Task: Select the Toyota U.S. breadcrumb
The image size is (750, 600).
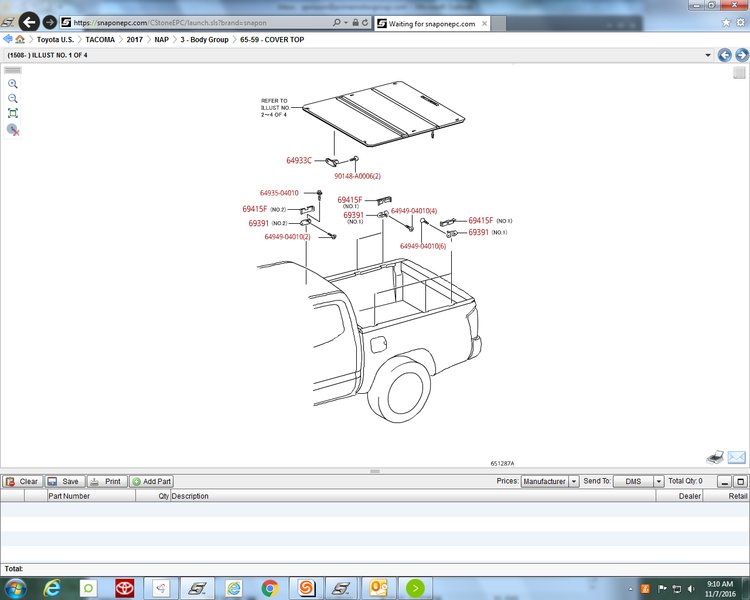Action: click(55, 40)
